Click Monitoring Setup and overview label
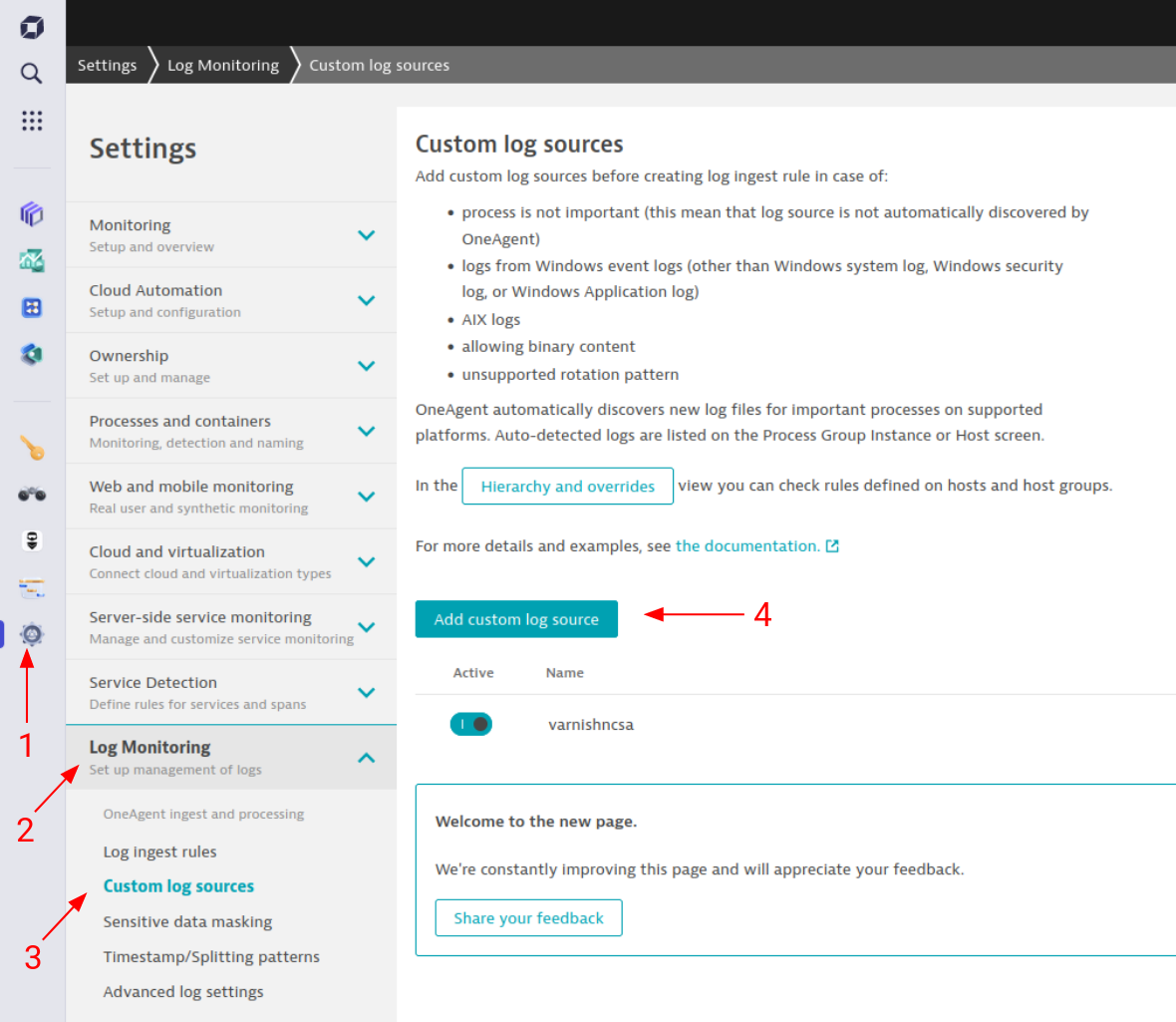The height and width of the screenshot is (1022, 1176). point(151,235)
